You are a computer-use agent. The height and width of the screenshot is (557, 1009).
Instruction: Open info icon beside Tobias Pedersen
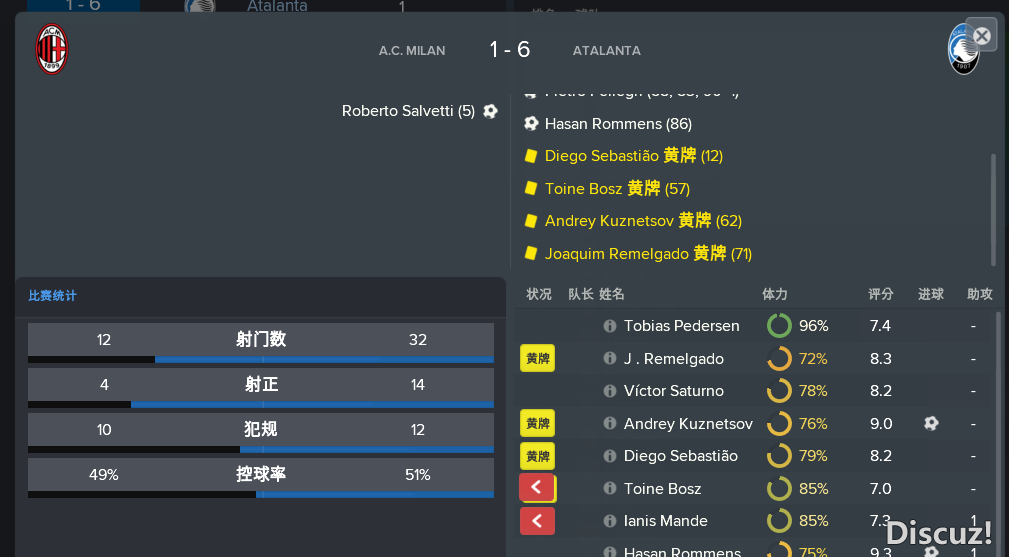click(609, 326)
